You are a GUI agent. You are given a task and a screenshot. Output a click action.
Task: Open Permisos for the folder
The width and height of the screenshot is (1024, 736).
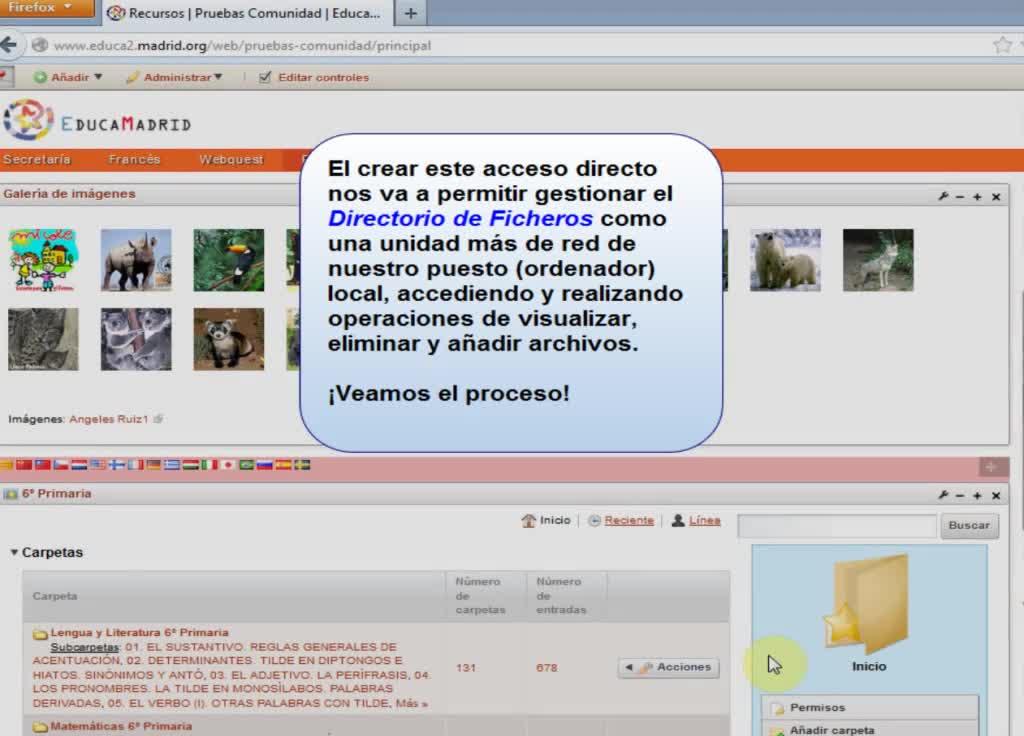(x=869, y=707)
